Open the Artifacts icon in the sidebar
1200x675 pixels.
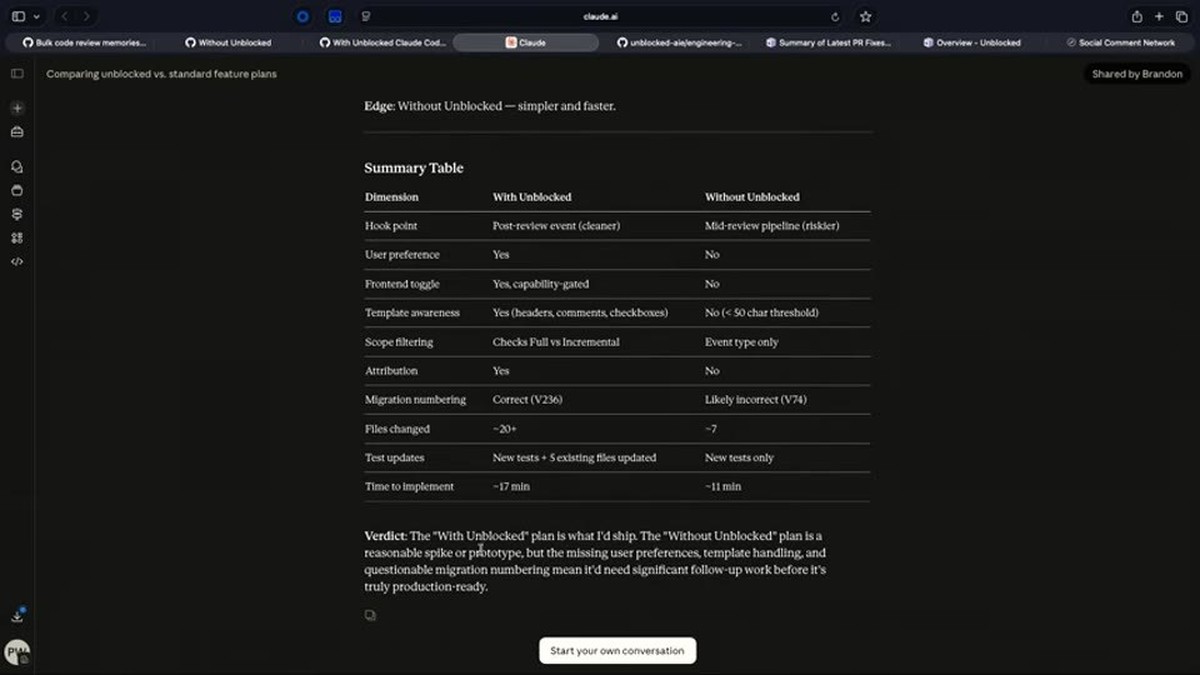point(17,238)
